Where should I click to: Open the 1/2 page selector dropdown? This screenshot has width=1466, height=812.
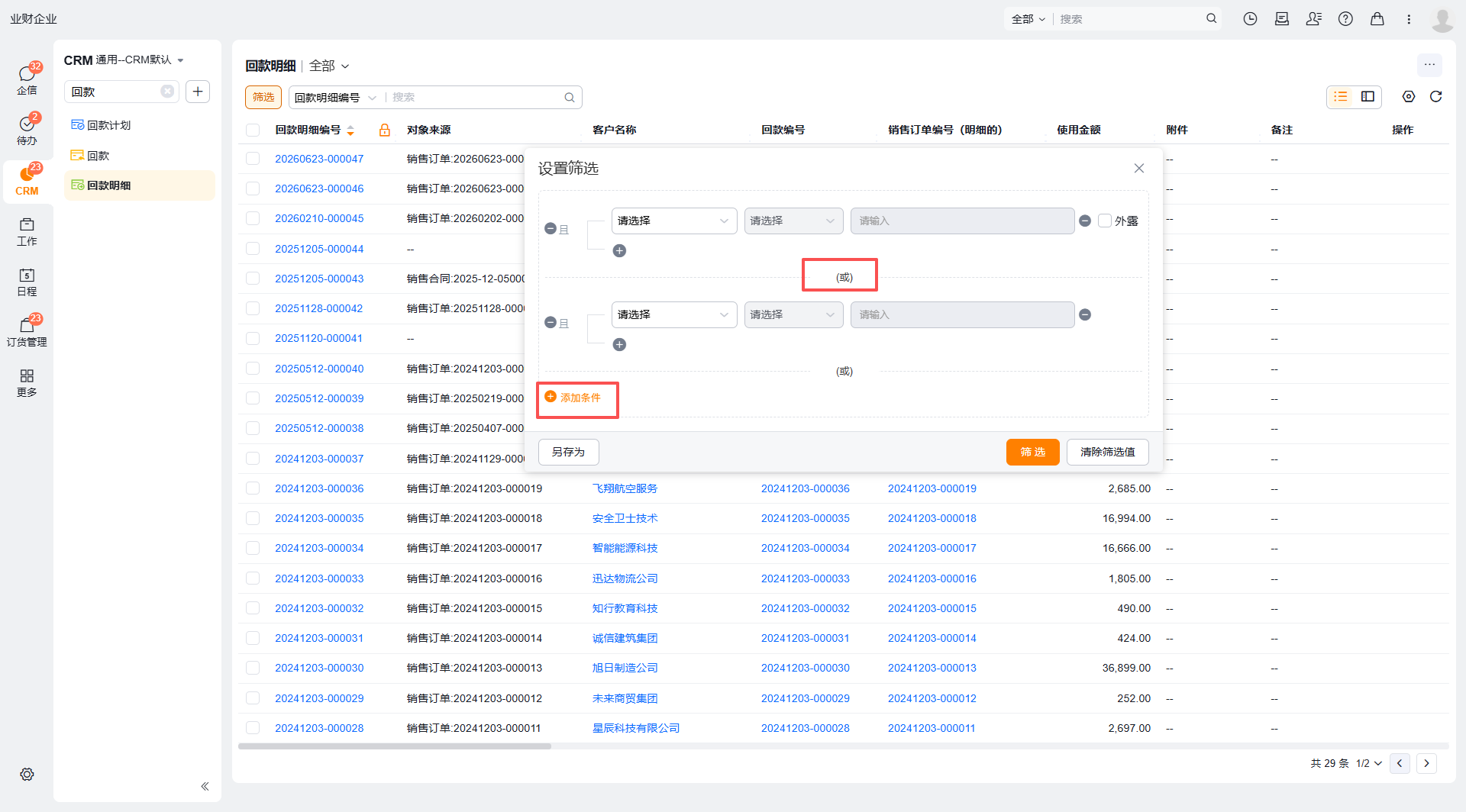[1369, 763]
